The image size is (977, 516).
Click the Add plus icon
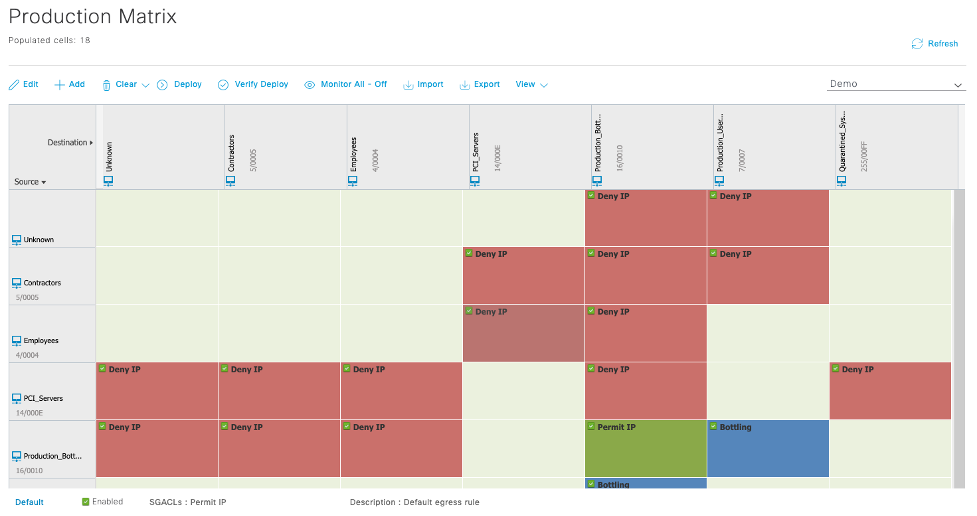[x=60, y=85]
